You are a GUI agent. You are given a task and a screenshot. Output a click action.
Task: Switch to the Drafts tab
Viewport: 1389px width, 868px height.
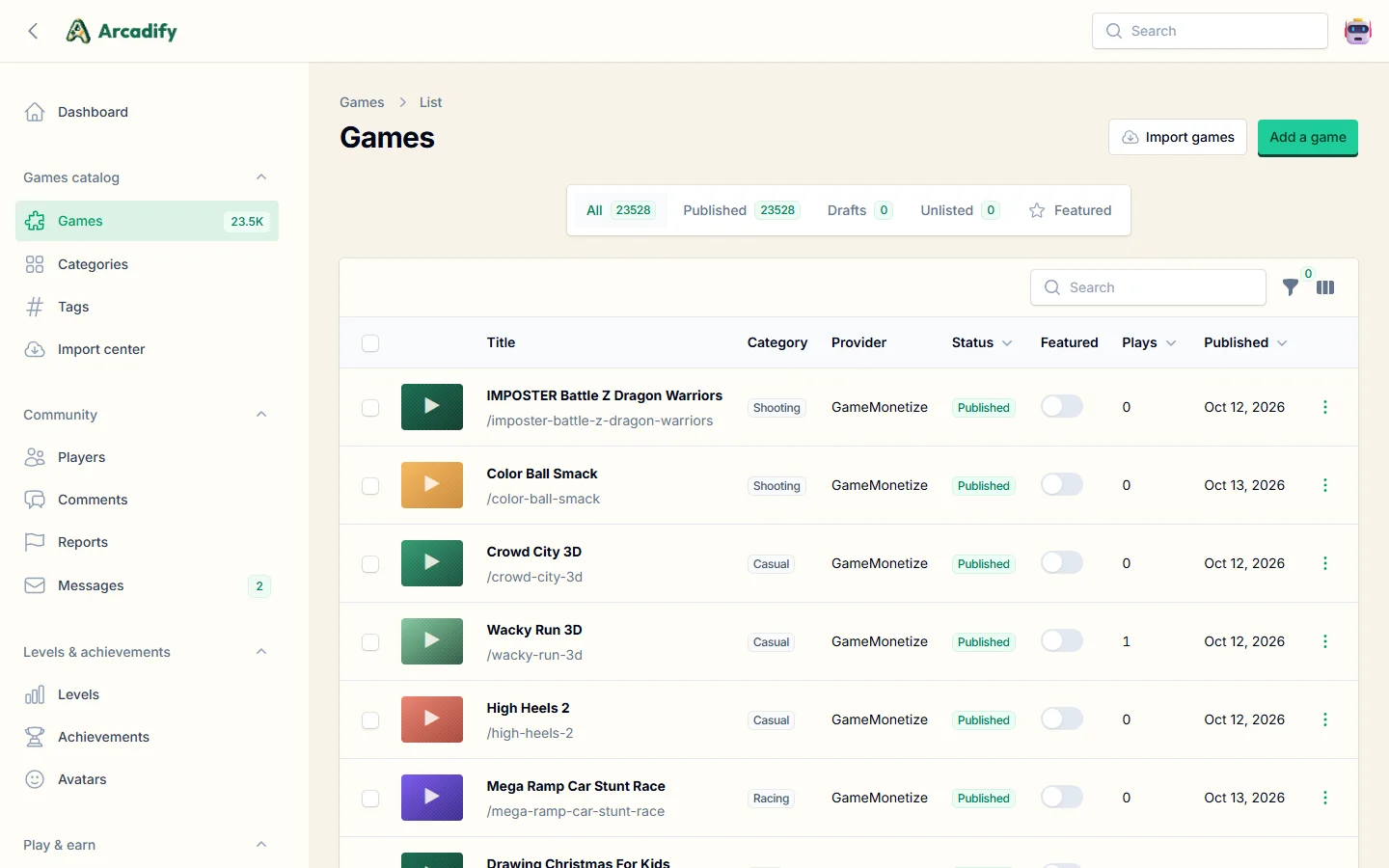(x=859, y=210)
